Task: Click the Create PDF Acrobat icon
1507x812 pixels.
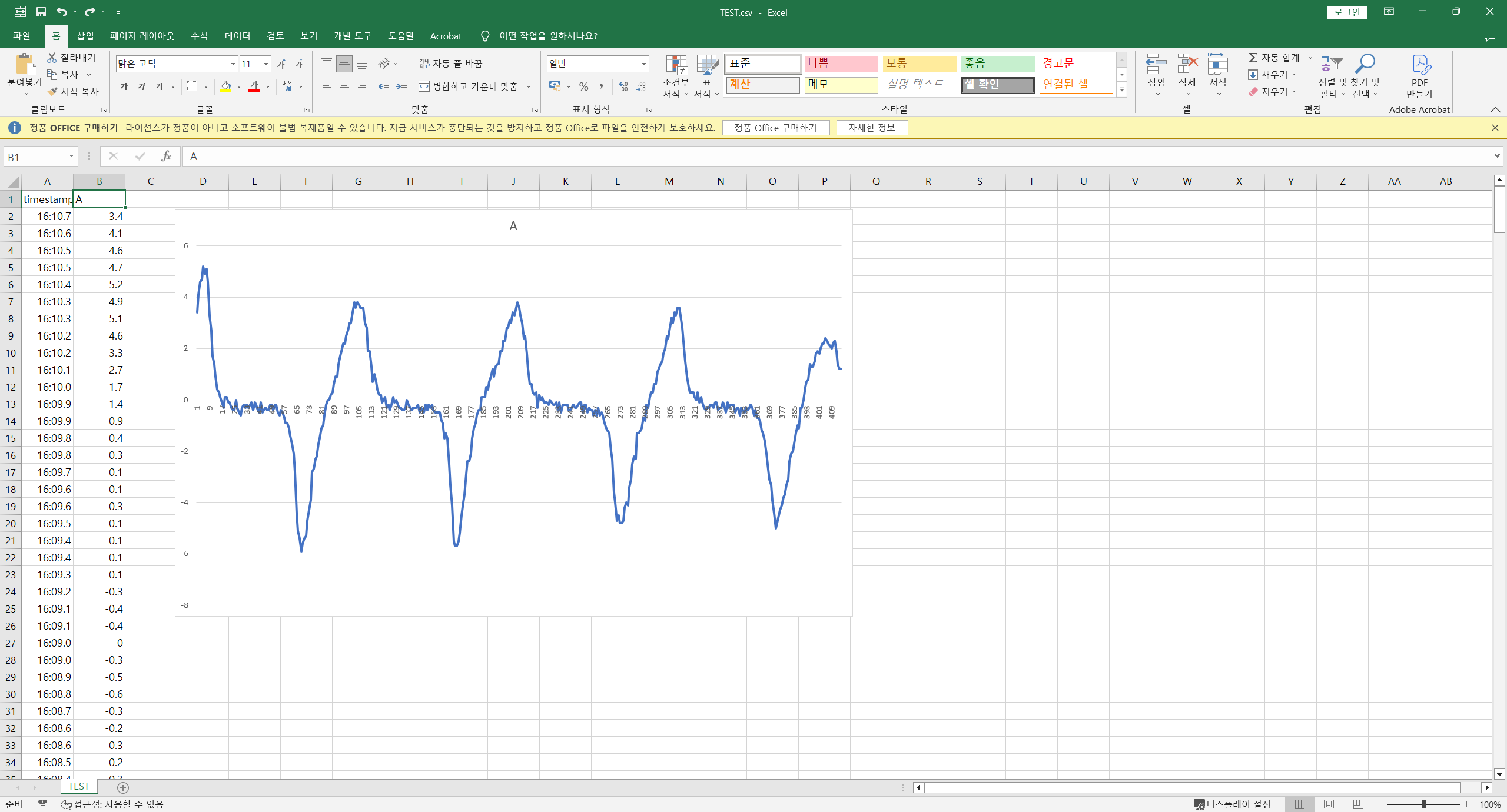Action: [1420, 65]
